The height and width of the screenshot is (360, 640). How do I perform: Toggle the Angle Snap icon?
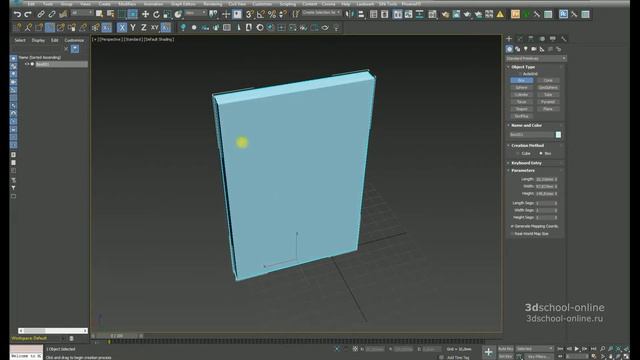pos(261,14)
